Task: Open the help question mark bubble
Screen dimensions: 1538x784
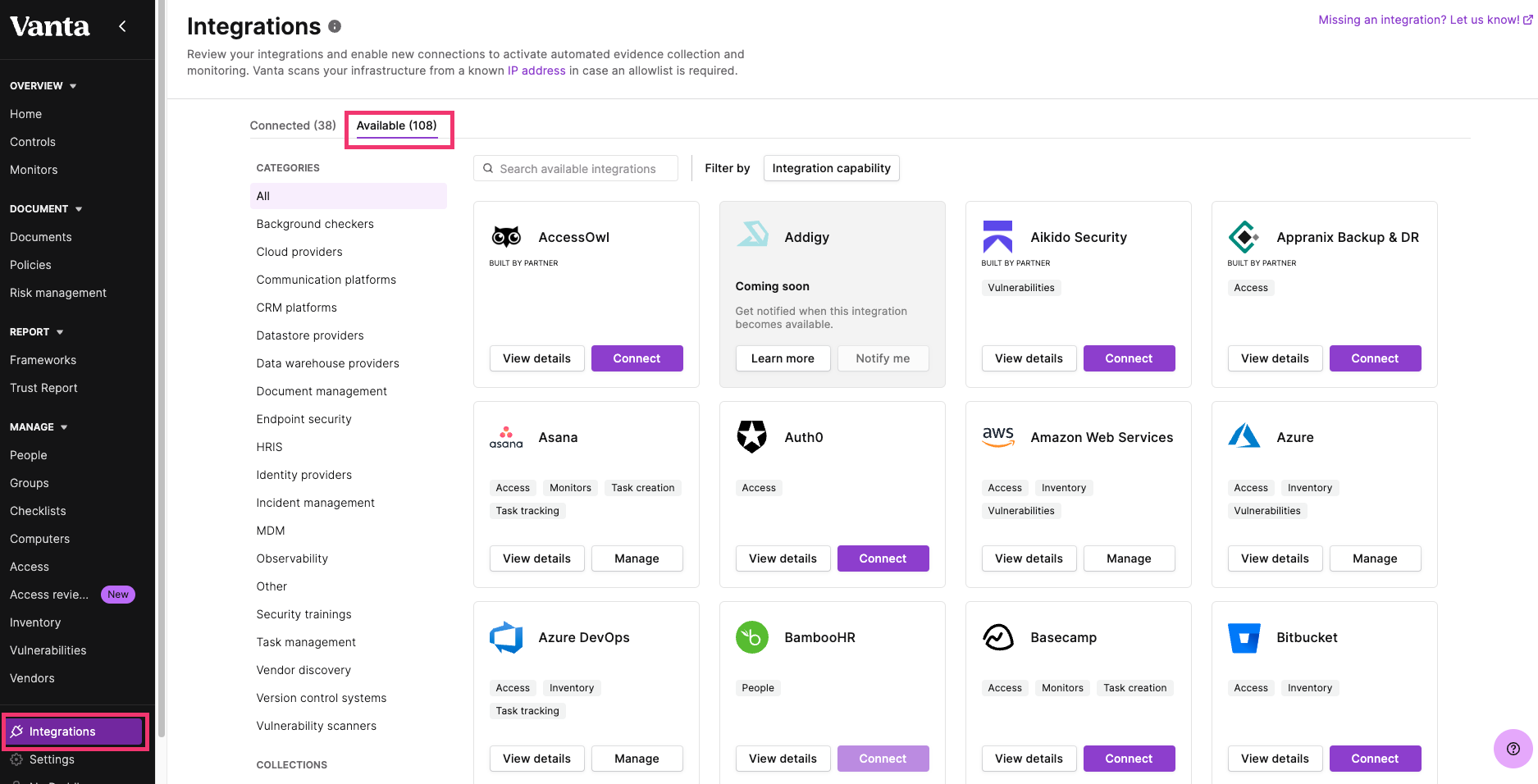Action: point(1513,749)
